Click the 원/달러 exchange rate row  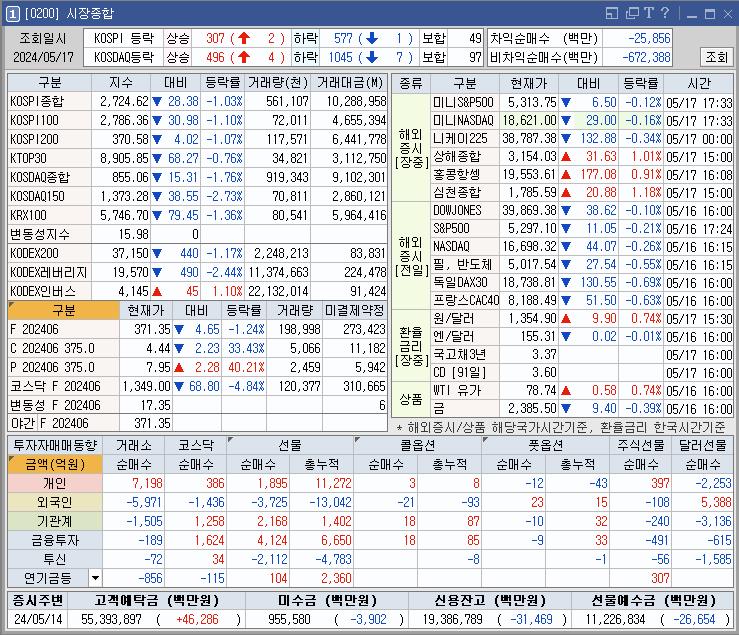[x=582, y=319]
